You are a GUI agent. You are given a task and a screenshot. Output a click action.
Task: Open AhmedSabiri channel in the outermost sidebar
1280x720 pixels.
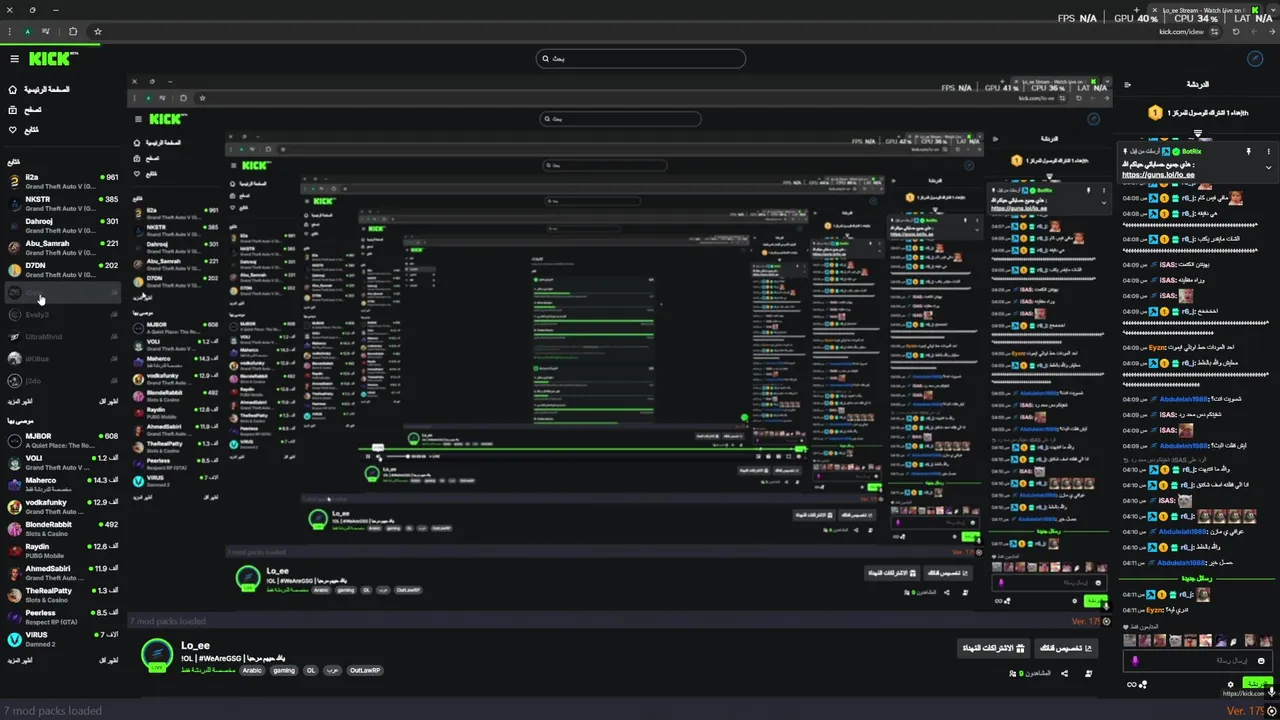point(63,572)
